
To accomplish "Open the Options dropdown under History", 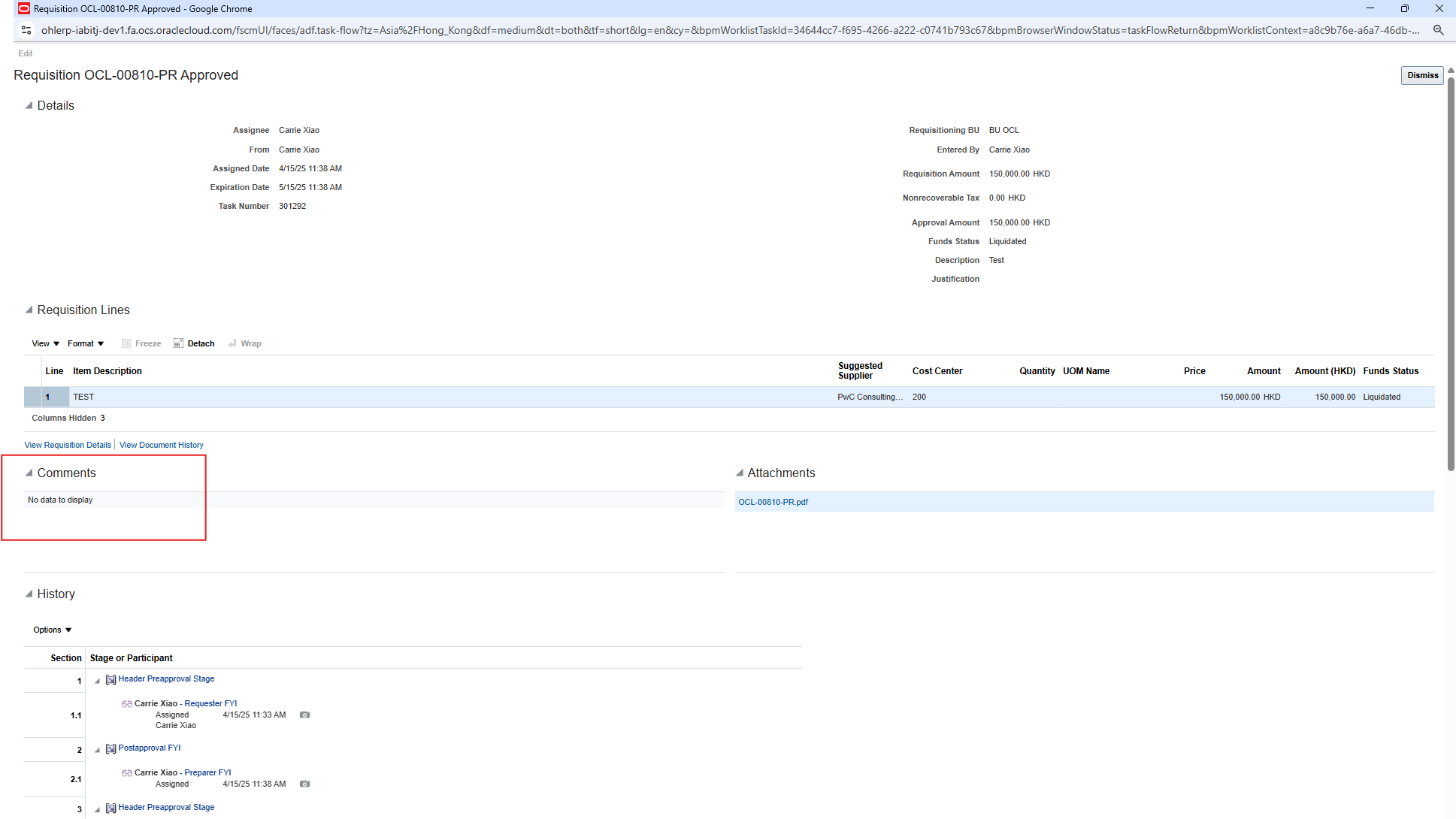I will [51, 630].
